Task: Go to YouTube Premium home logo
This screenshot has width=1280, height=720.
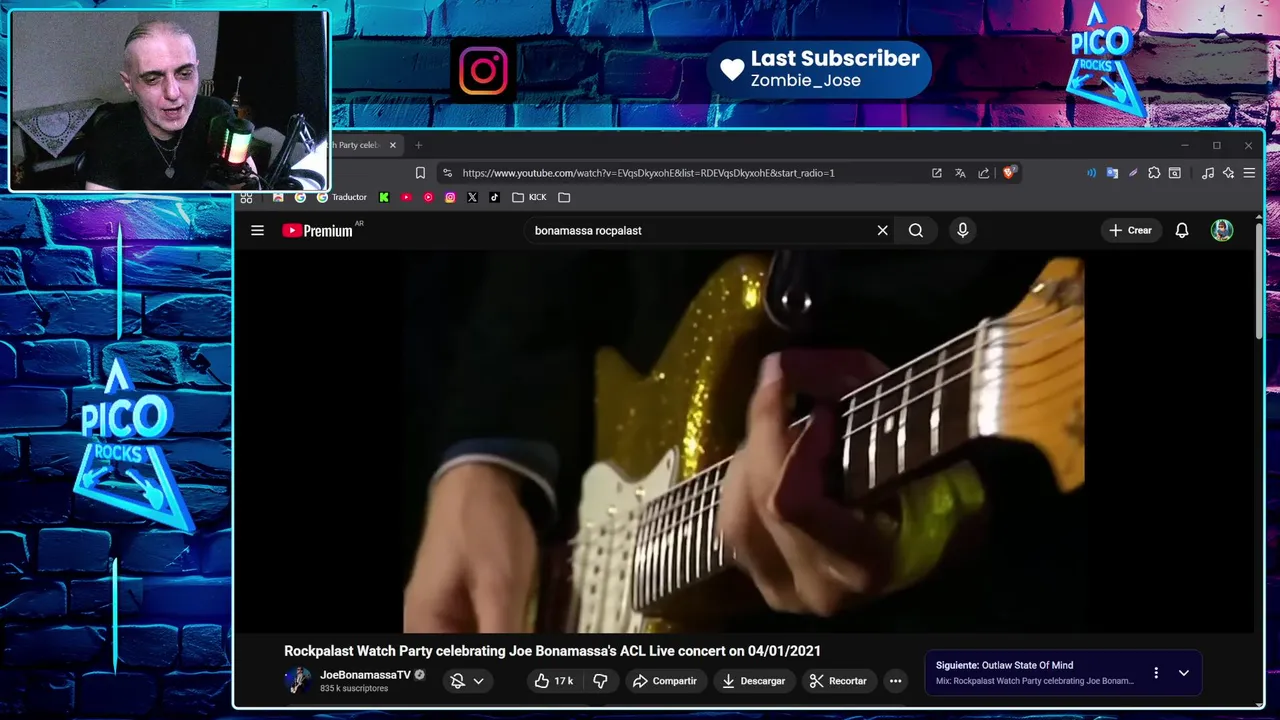Action: point(317,230)
